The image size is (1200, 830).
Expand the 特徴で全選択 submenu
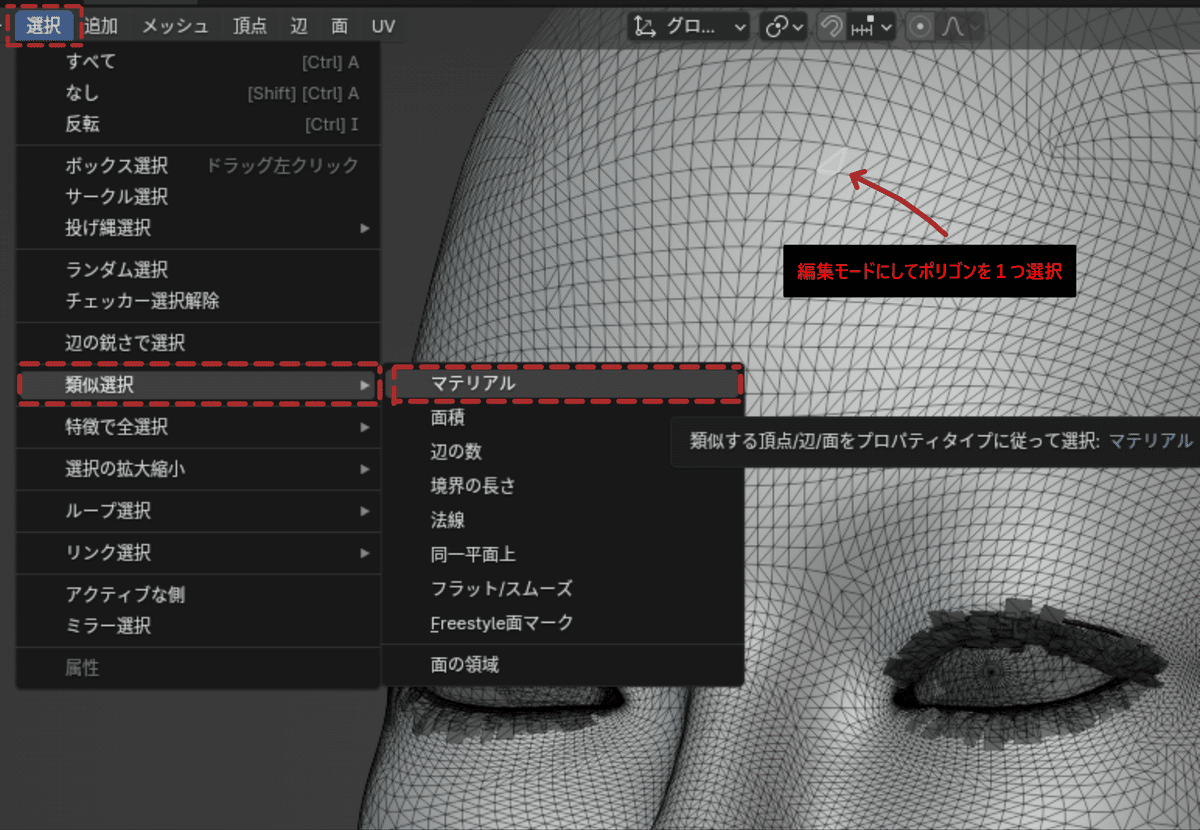[198, 427]
